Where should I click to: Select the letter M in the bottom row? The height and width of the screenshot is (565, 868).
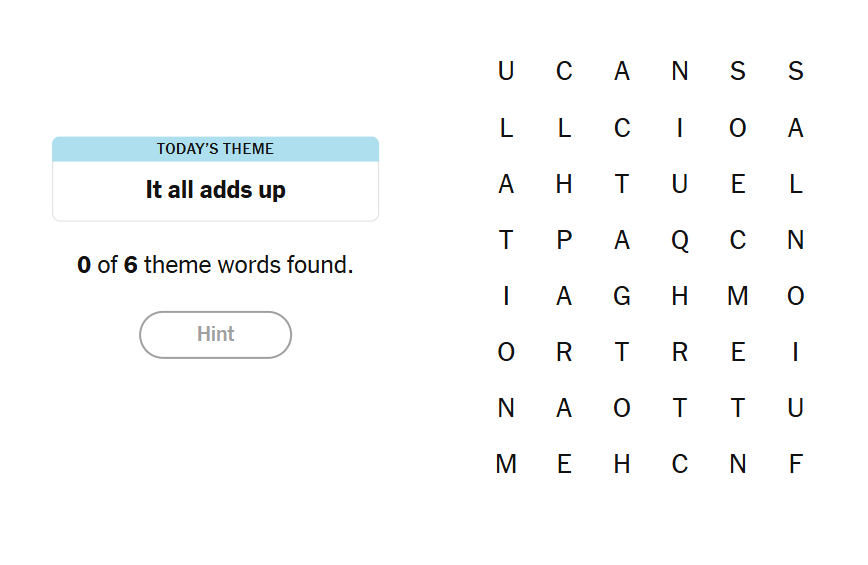point(506,464)
